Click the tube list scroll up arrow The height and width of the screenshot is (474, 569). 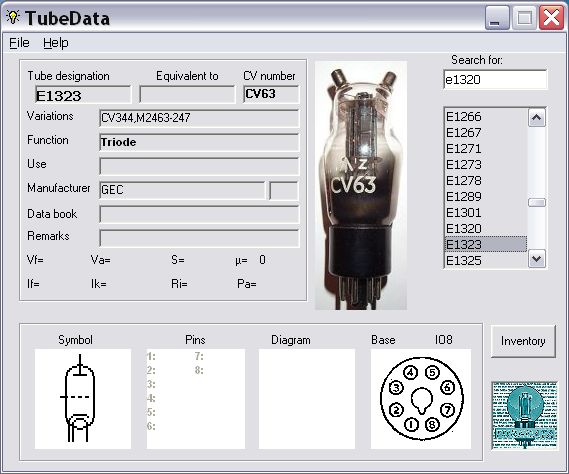click(x=536, y=118)
